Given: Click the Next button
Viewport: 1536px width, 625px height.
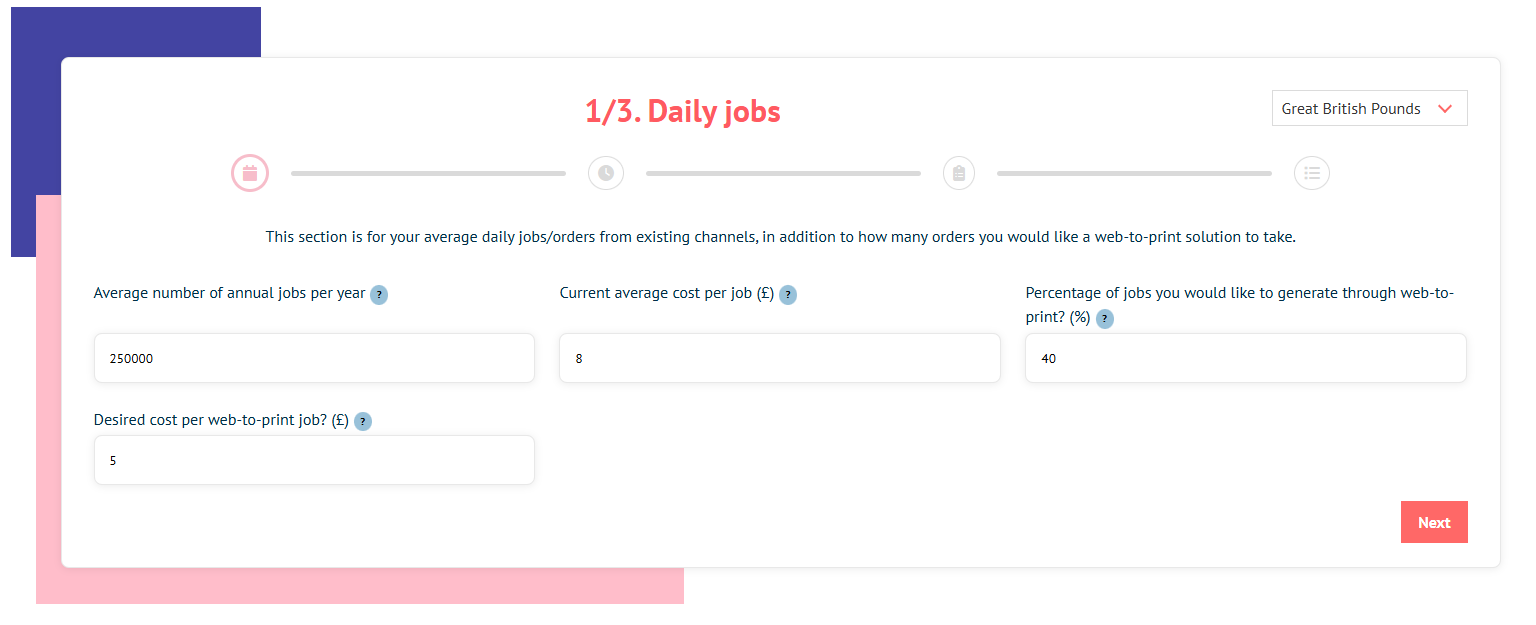Looking at the screenshot, I should click(x=1434, y=522).
